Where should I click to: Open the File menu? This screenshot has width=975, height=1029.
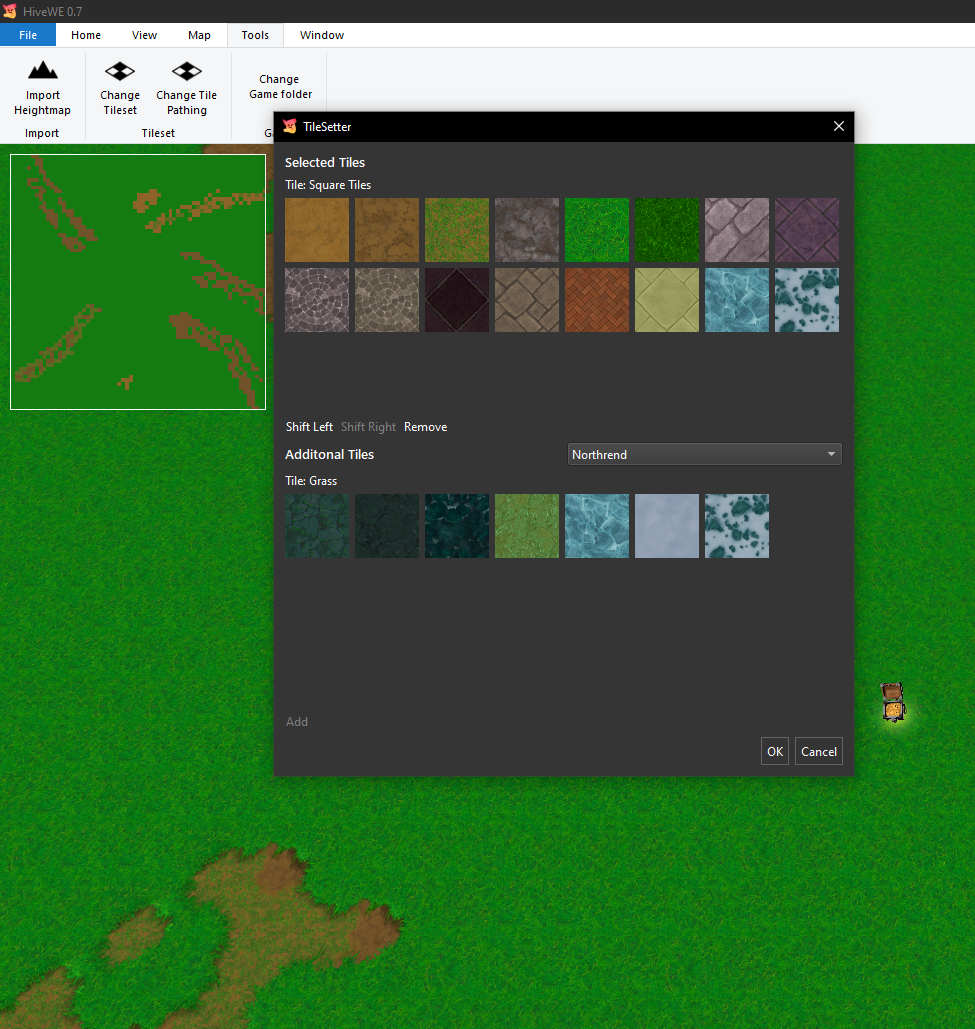pyautogui.click(x=28, y=35)
